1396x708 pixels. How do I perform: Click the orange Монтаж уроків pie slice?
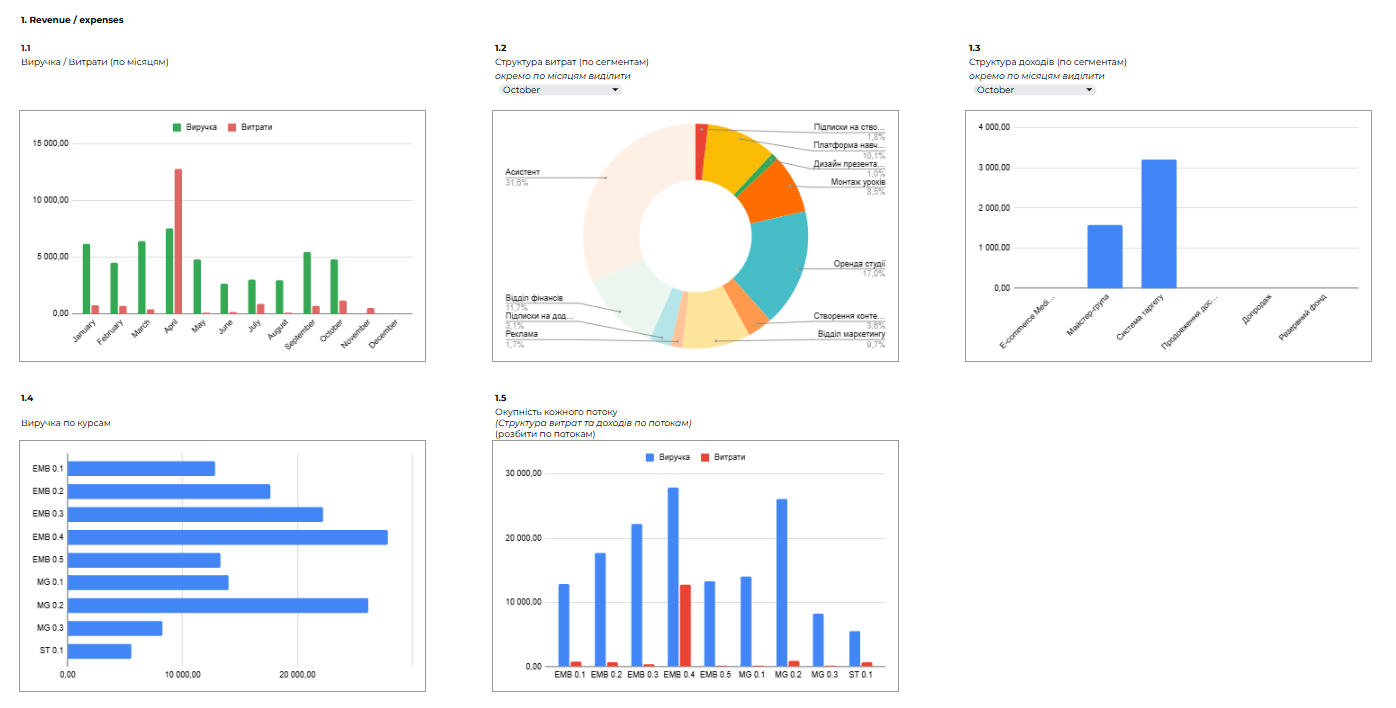tap(775, 195)
